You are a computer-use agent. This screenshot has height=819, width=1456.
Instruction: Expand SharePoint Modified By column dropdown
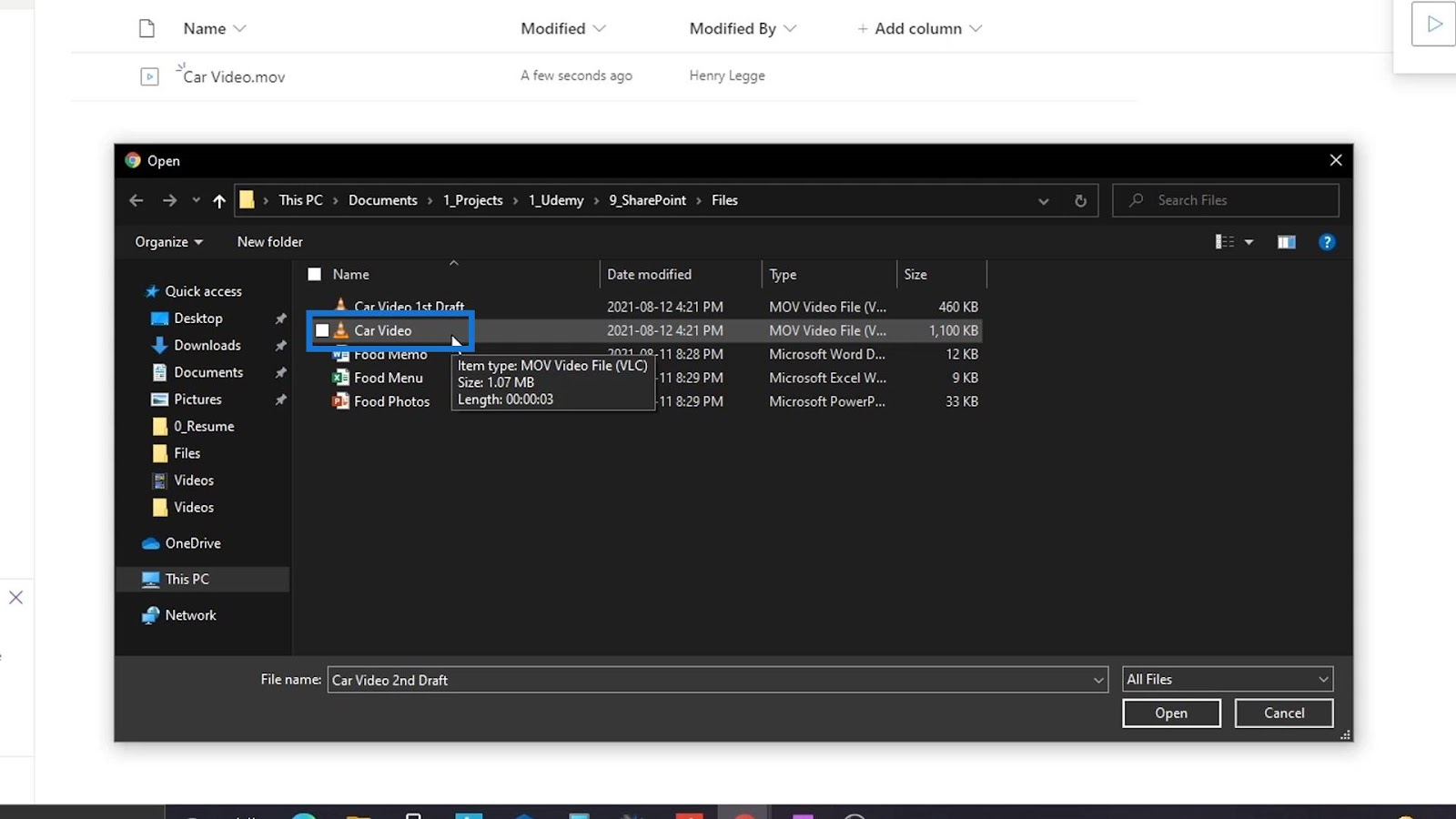tap(790, 28)
